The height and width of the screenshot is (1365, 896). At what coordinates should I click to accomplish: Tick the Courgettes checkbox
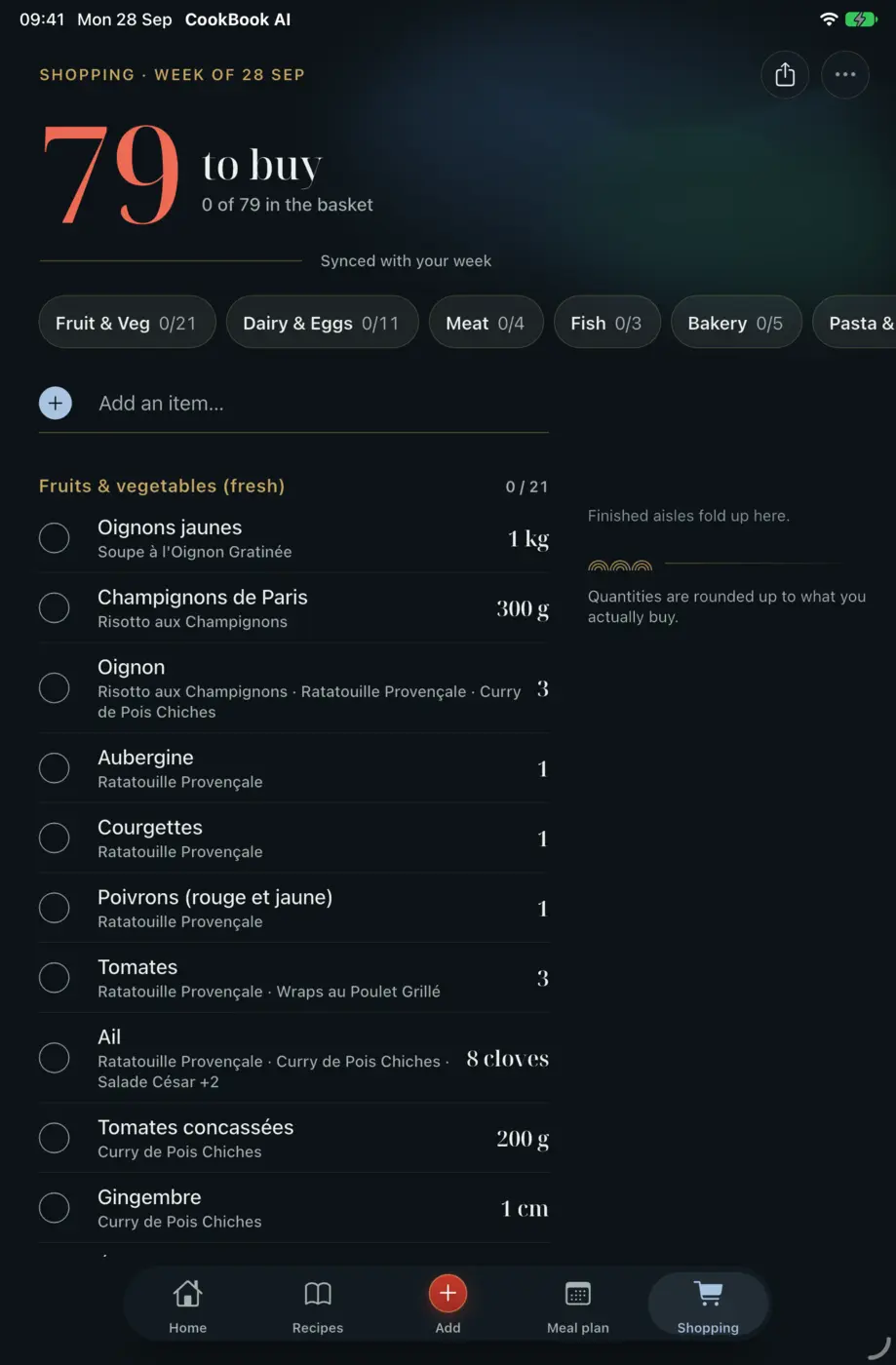click(55, 838)
